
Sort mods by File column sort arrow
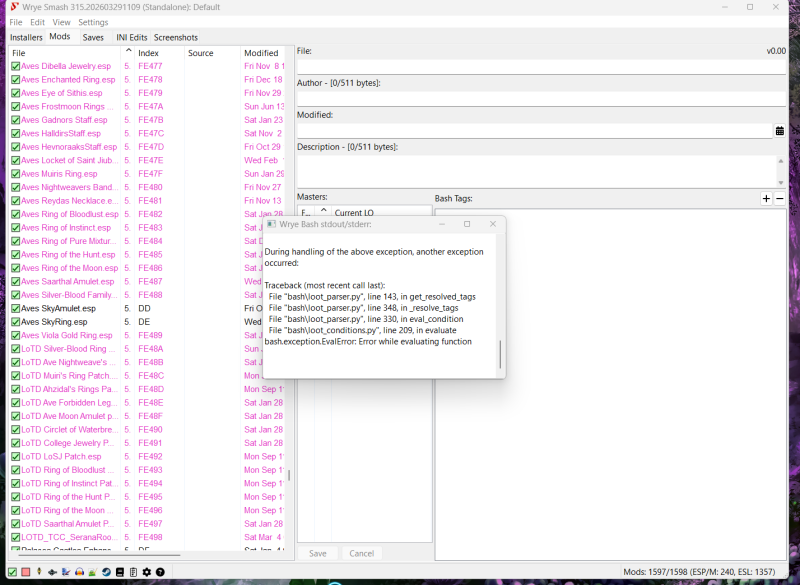[128, 51]
